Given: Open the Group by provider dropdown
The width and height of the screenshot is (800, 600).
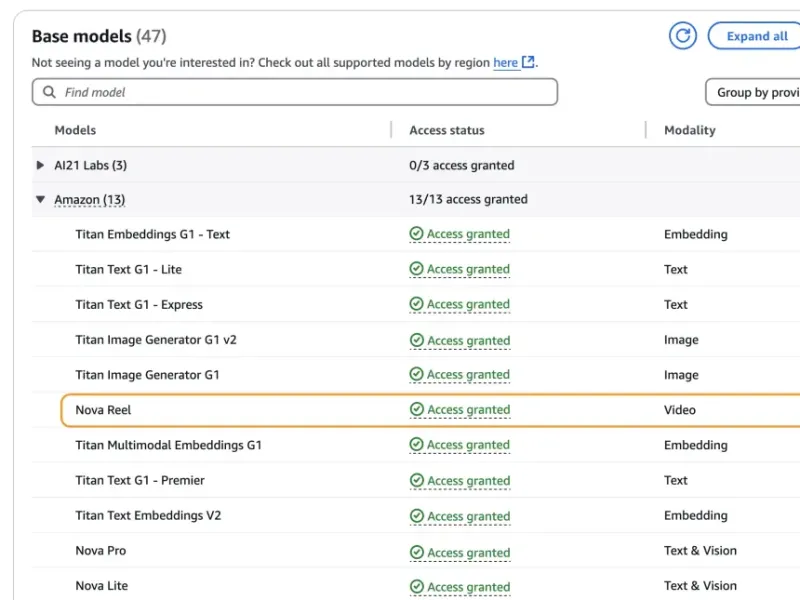Looking at the screenshot, I should 753,92.
